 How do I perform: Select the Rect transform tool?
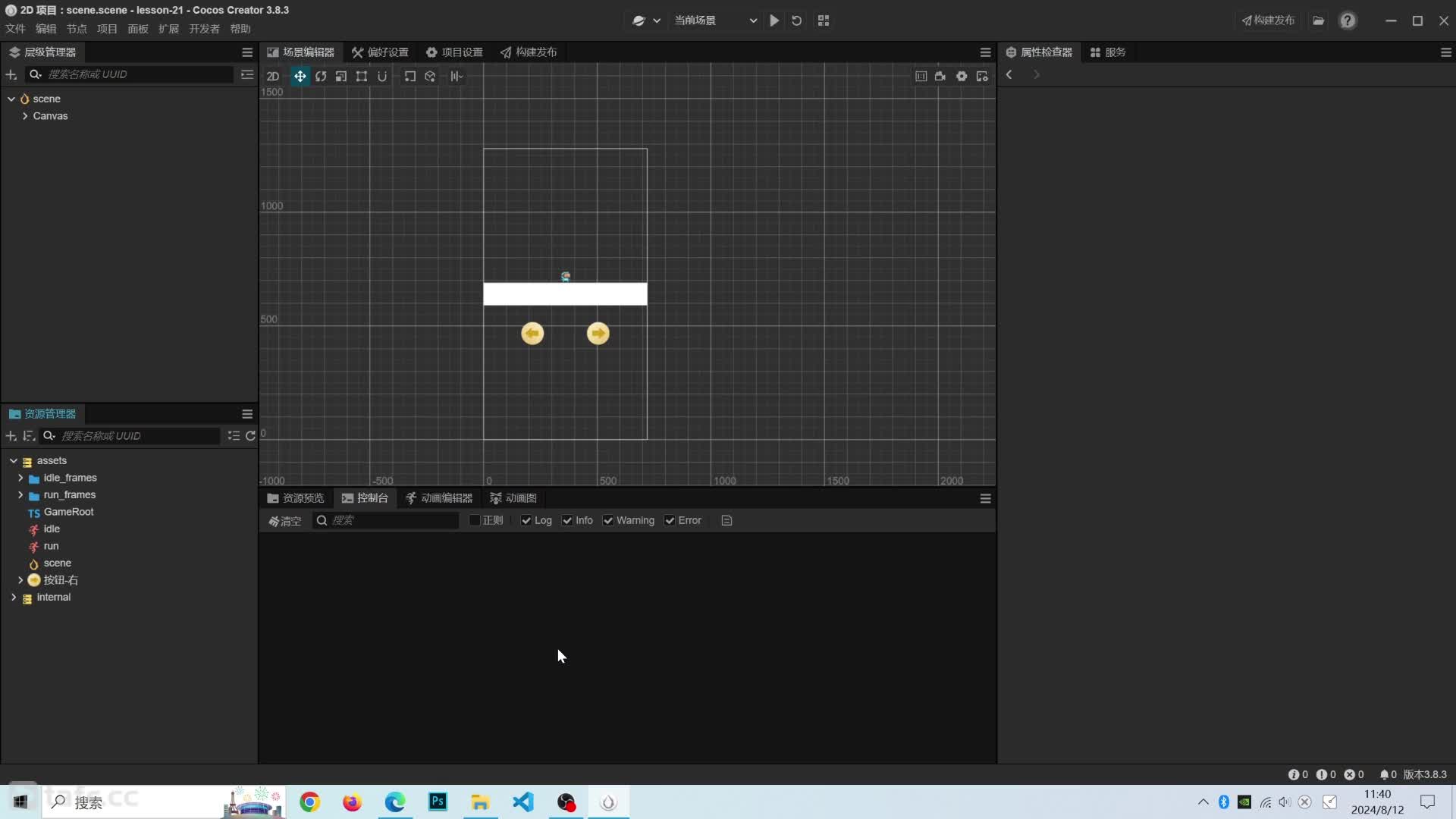tap(362, 77)
